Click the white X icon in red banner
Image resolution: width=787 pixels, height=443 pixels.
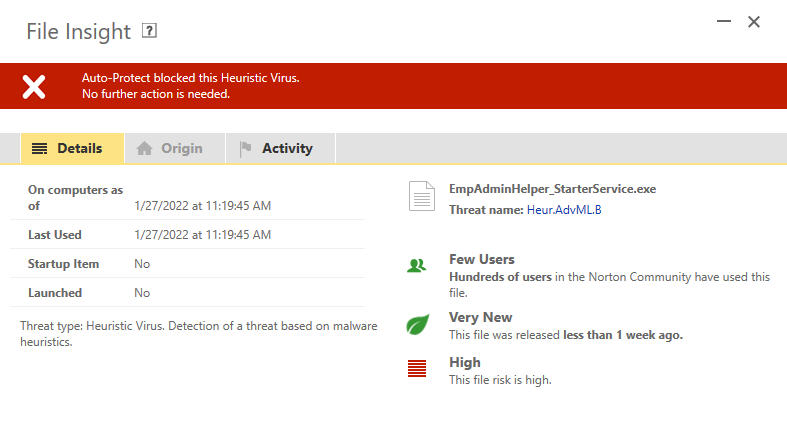tap(34, 86)
